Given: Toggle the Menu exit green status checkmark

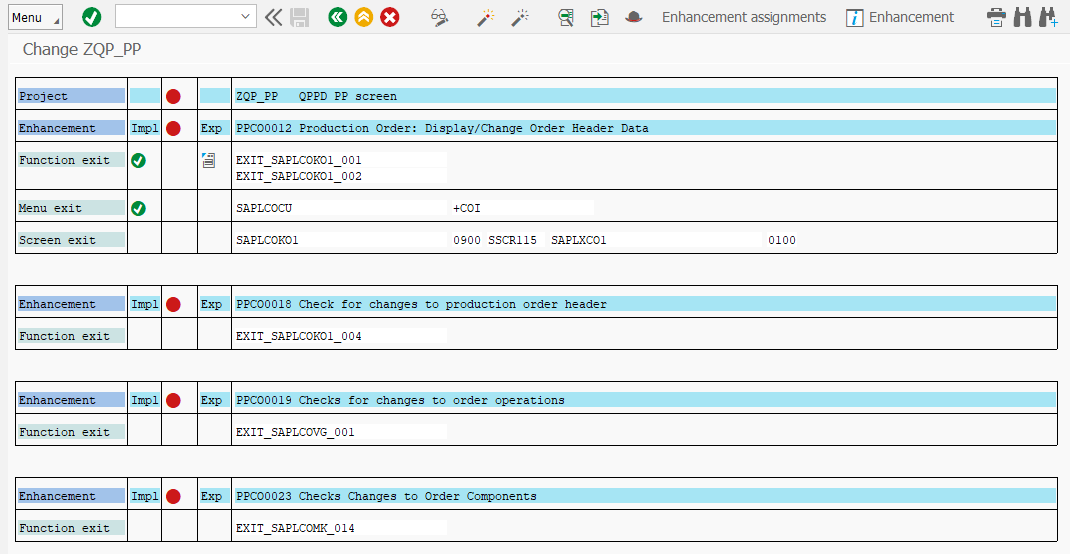Looking at the screenshot, I should tap(139, 208).
